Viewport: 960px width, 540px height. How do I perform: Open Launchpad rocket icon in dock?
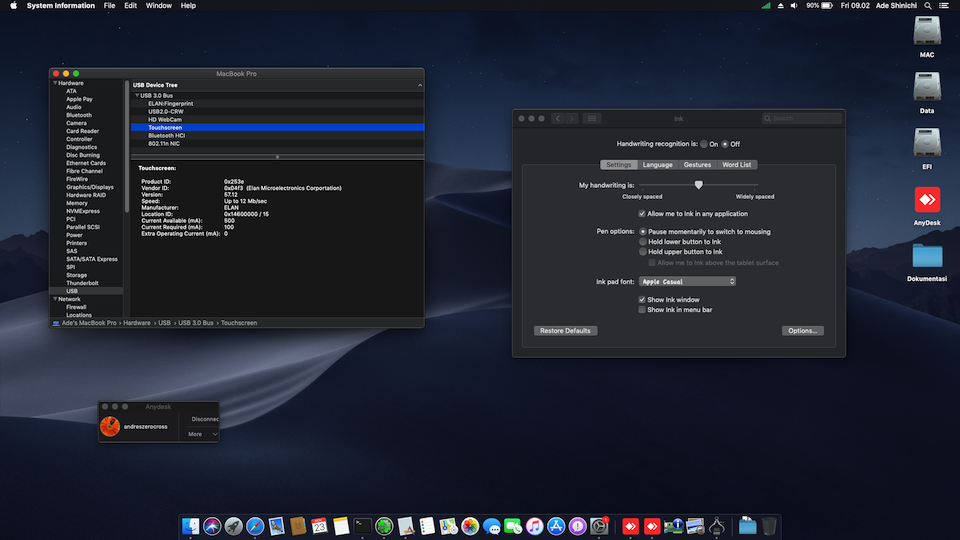point(233,526)
